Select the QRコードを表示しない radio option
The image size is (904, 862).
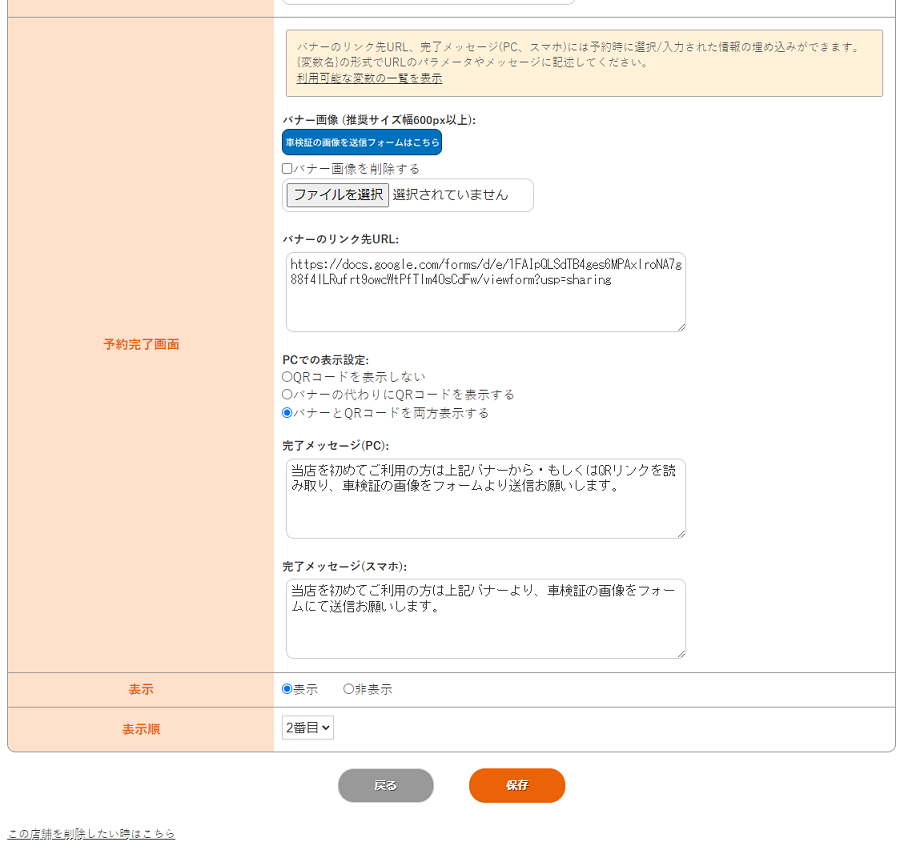[288, 377]
